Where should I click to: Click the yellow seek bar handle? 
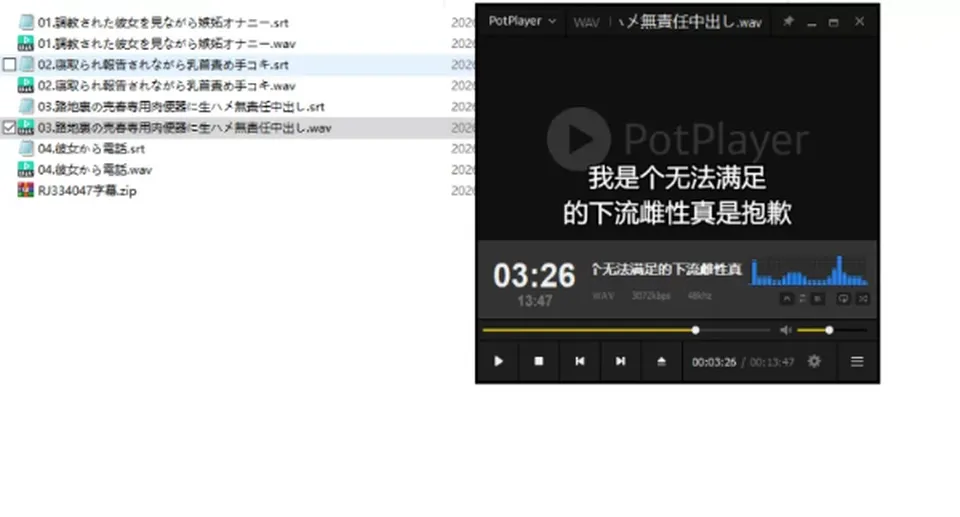pyautogui.click(x=696, y=330)
